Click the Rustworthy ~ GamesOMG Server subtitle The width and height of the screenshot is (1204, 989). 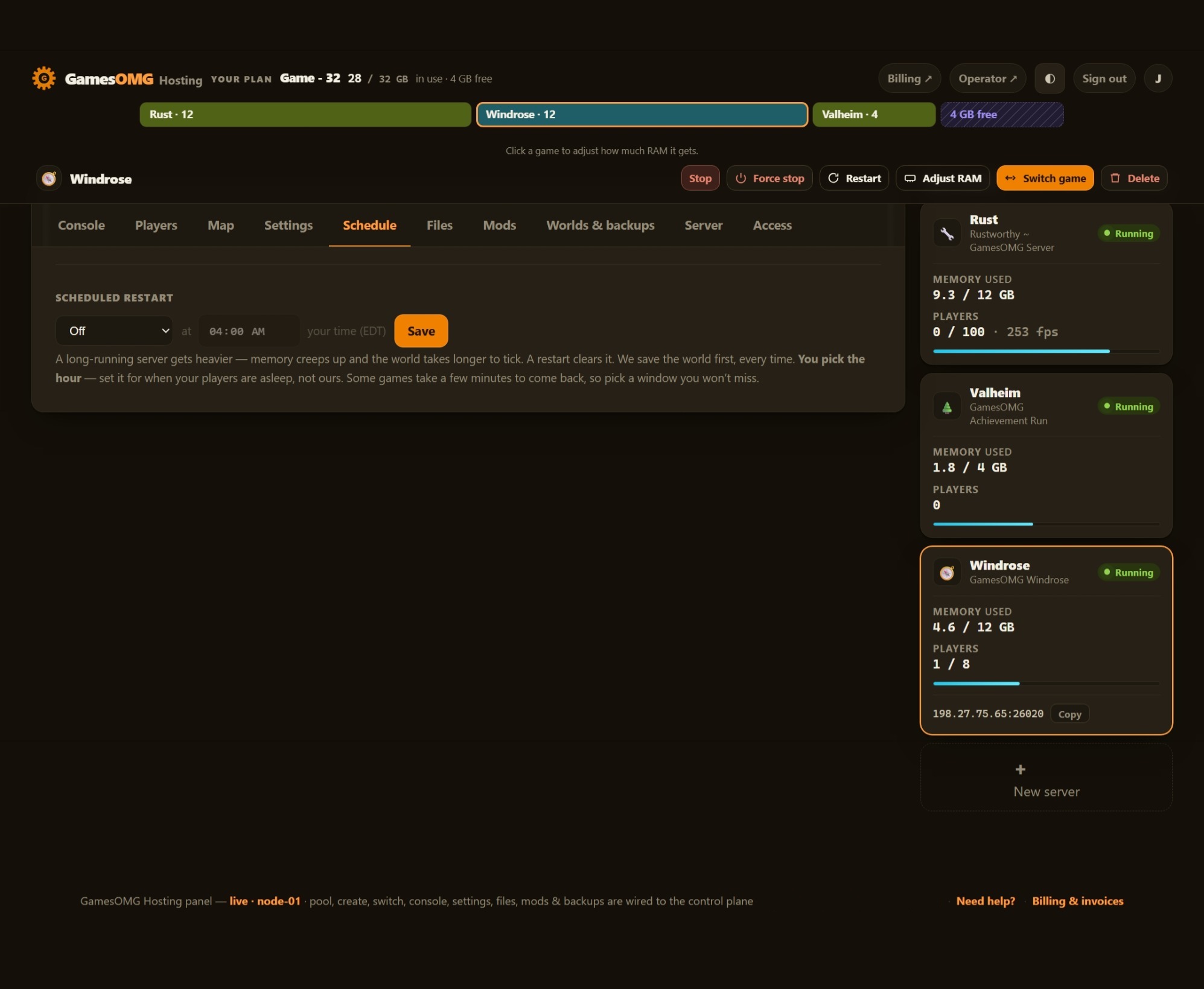1012,241
